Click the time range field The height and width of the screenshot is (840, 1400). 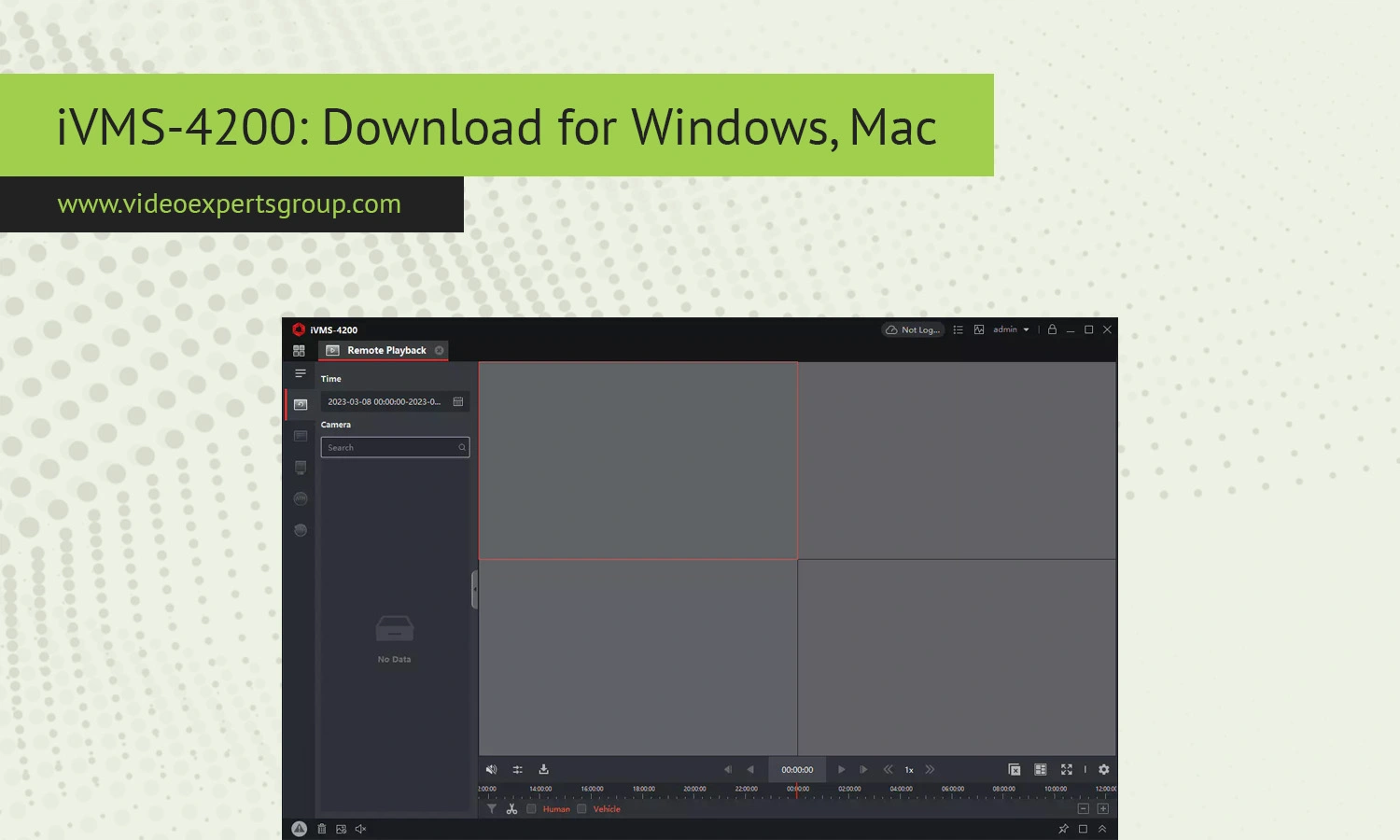tap(395, 402)
